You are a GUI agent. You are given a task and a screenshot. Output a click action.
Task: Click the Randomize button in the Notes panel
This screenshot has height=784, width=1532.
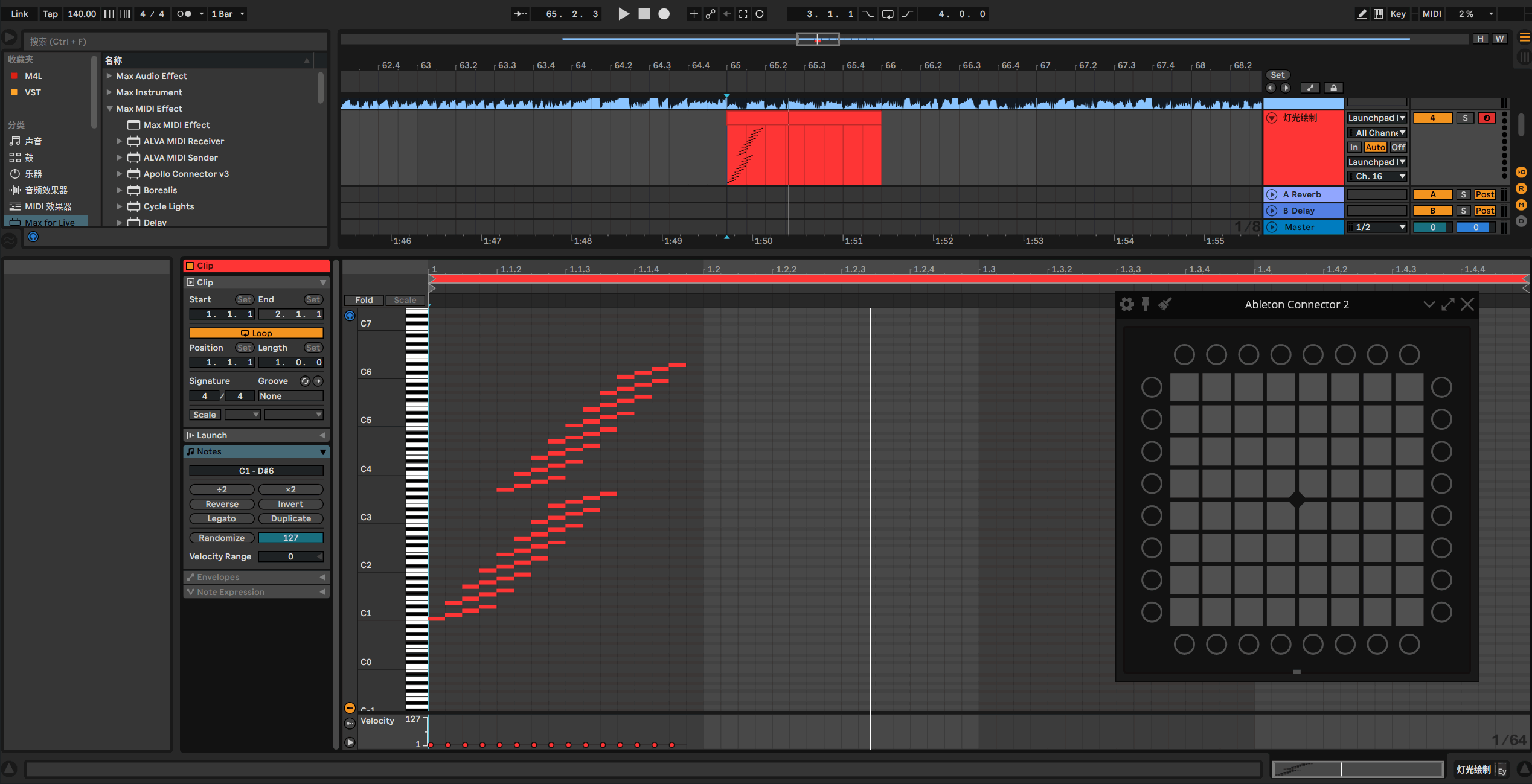[222, 537]
